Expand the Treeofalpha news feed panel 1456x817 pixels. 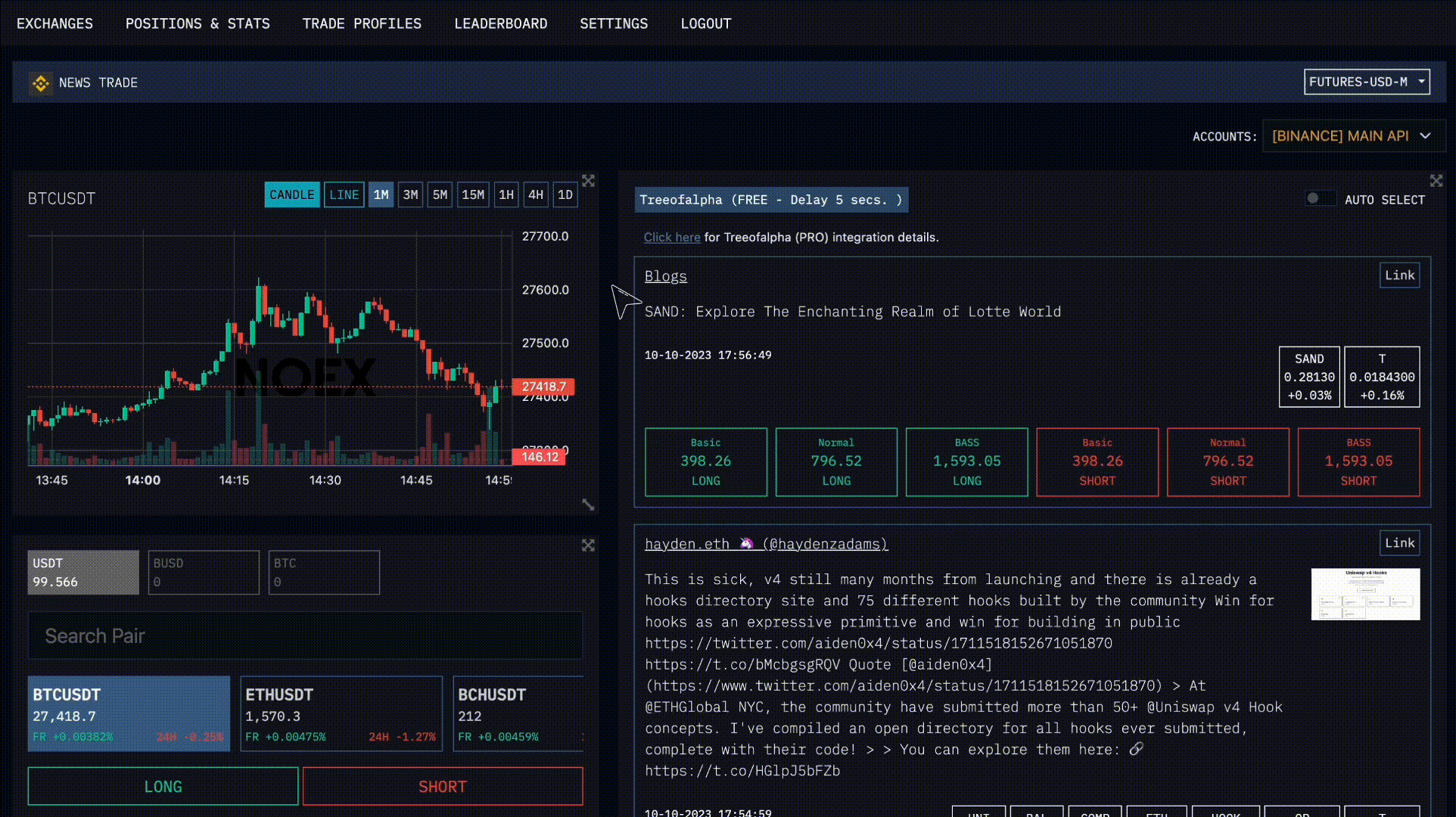pos(1436,181)
